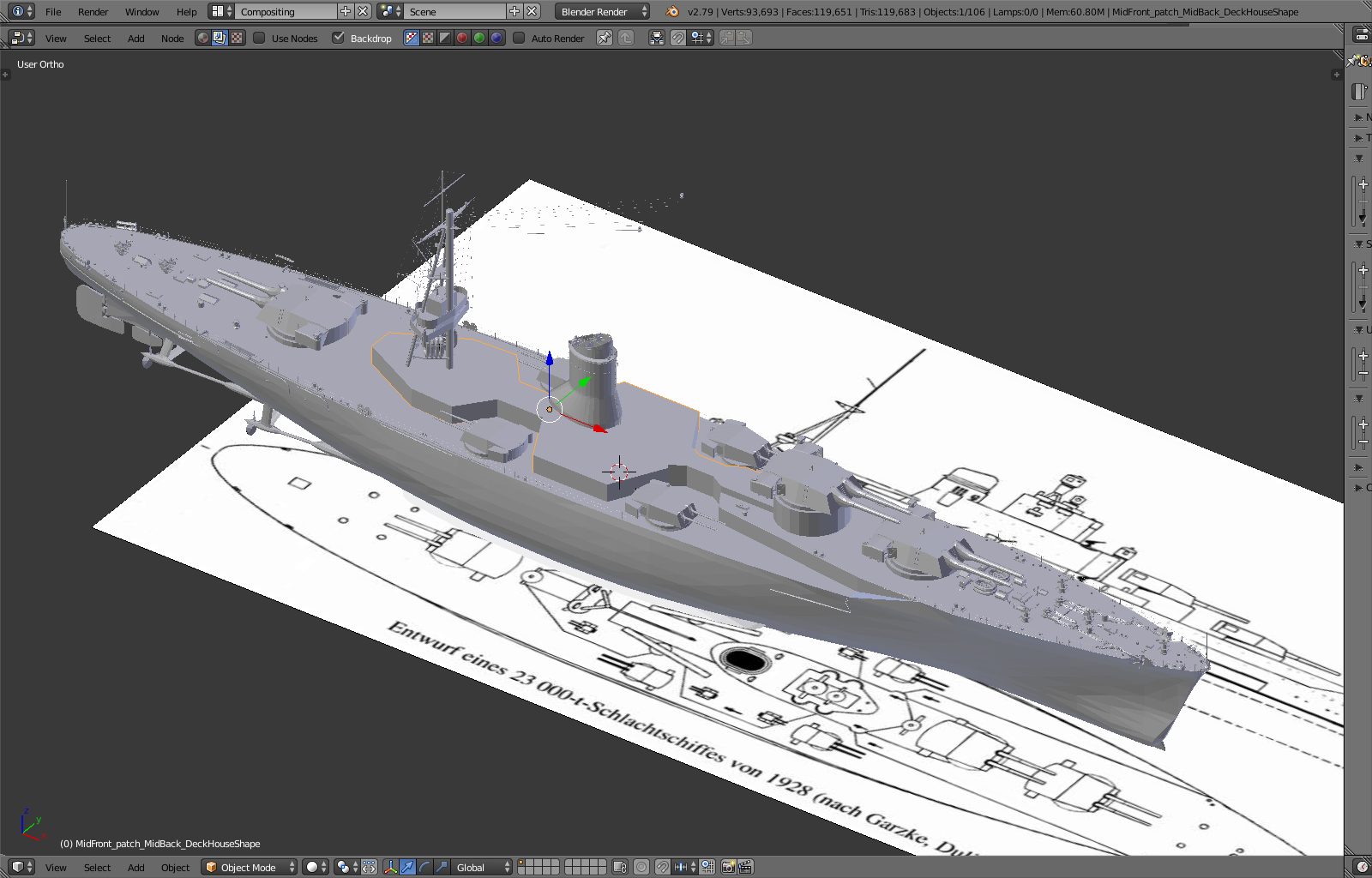Render OpenGL viewport animation clapper
Screen dimensions: 1372x878
coord(745,867)
